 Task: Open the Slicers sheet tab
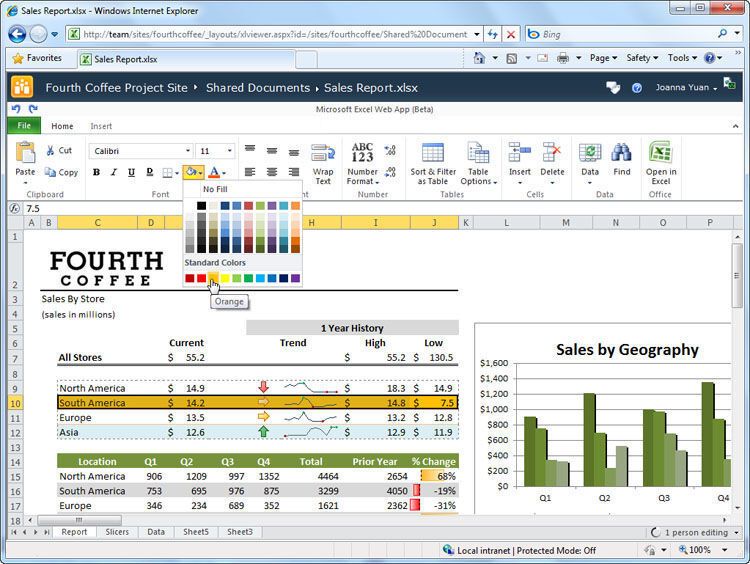pos(117,532)
